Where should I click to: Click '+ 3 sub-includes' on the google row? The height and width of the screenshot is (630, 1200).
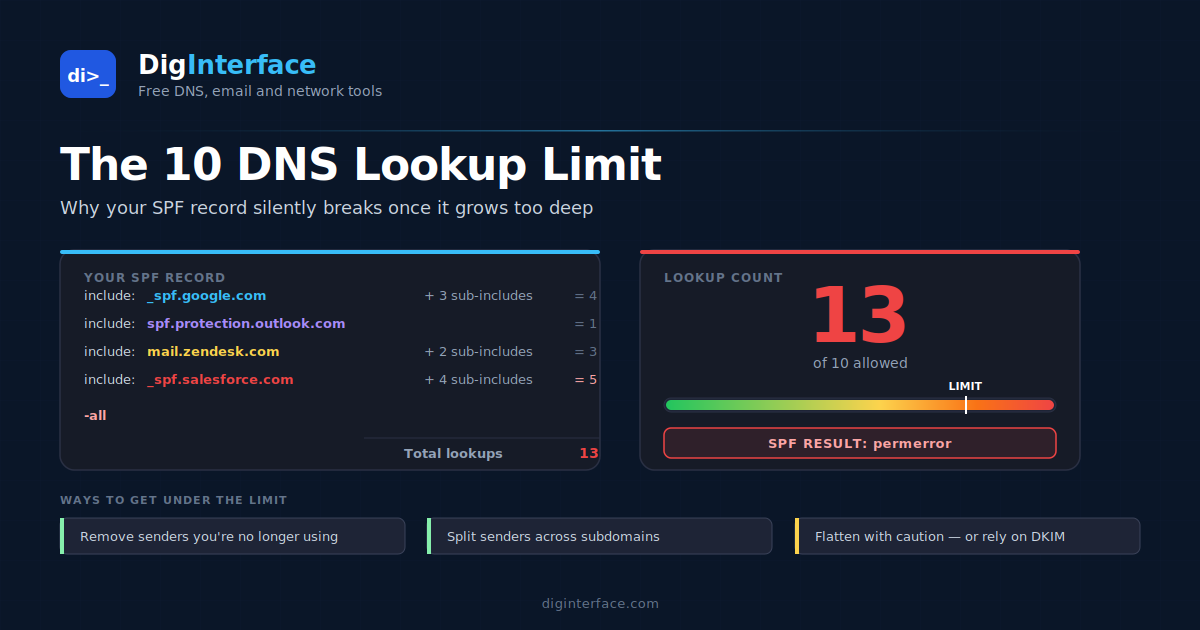click(x=479, y=296)
